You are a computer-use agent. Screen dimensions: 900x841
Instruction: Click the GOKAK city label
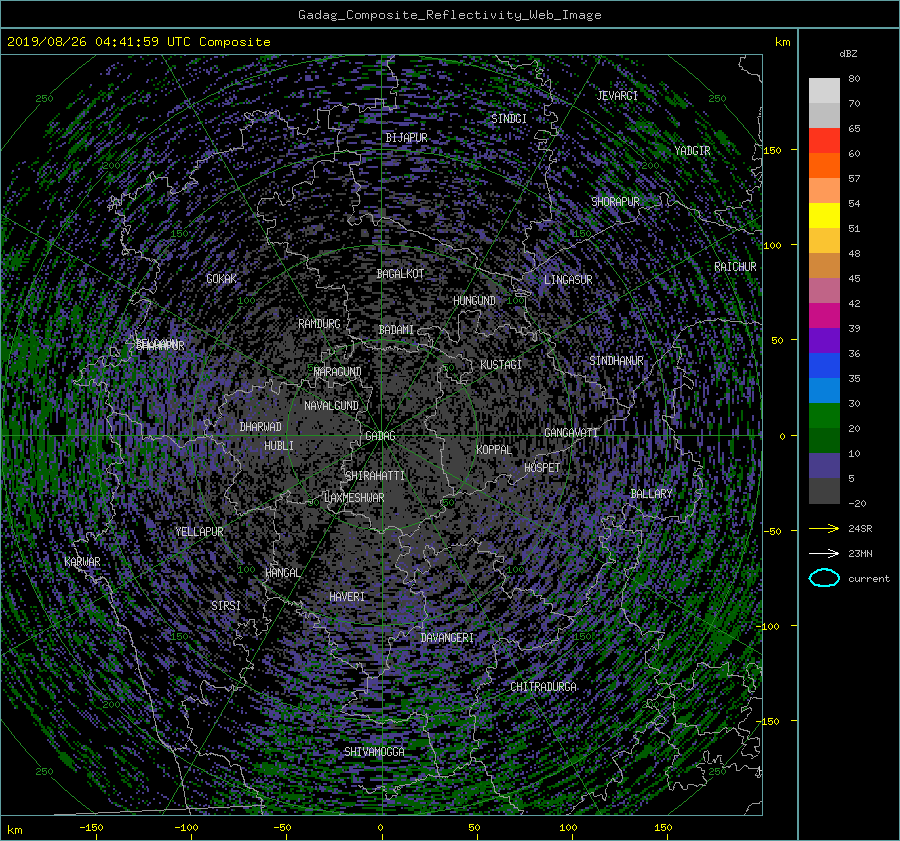[x=221, y=279]
